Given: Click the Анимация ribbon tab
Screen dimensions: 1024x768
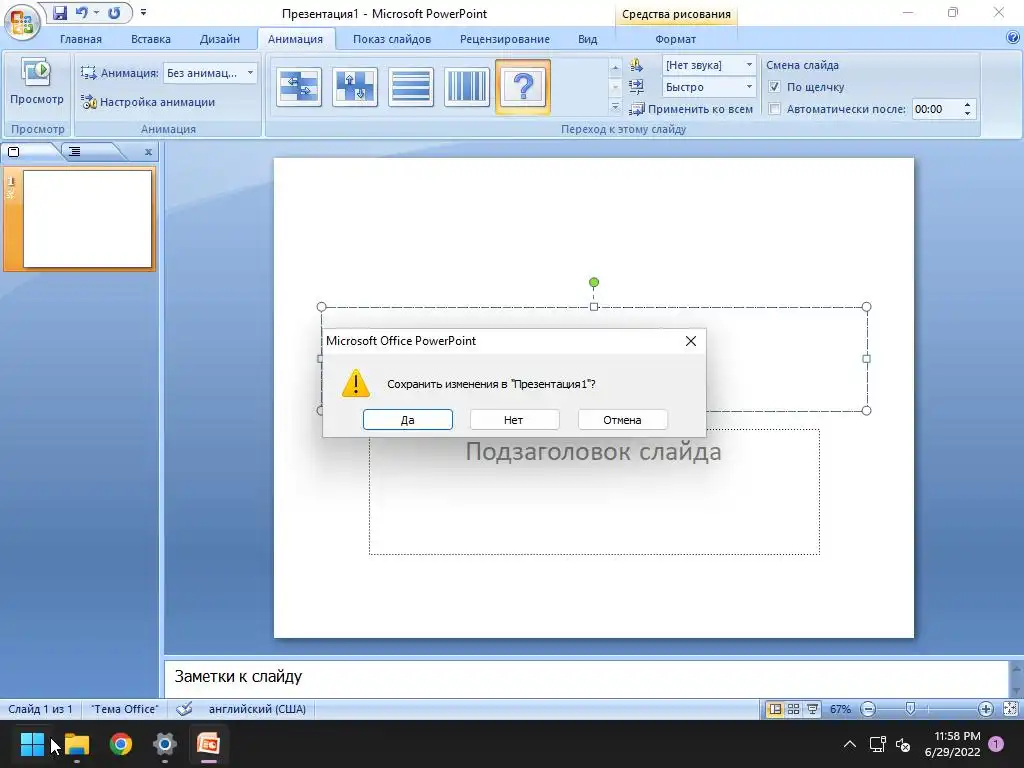Looking at the screenshot, I should click(x=295, y=39).
